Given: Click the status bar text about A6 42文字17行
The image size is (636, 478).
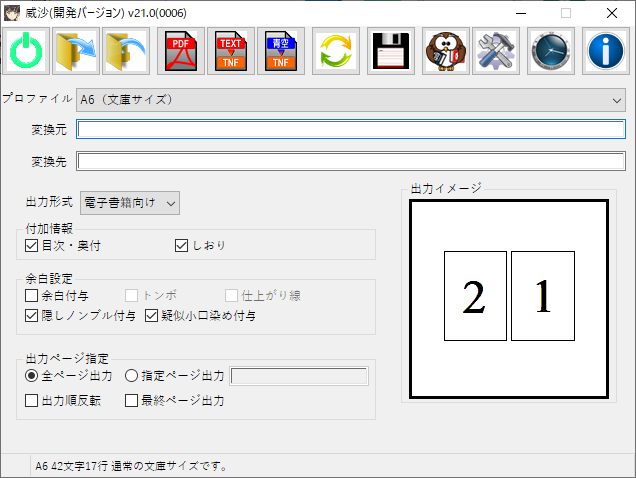Looking at the screenshot, I should [131, 466].
